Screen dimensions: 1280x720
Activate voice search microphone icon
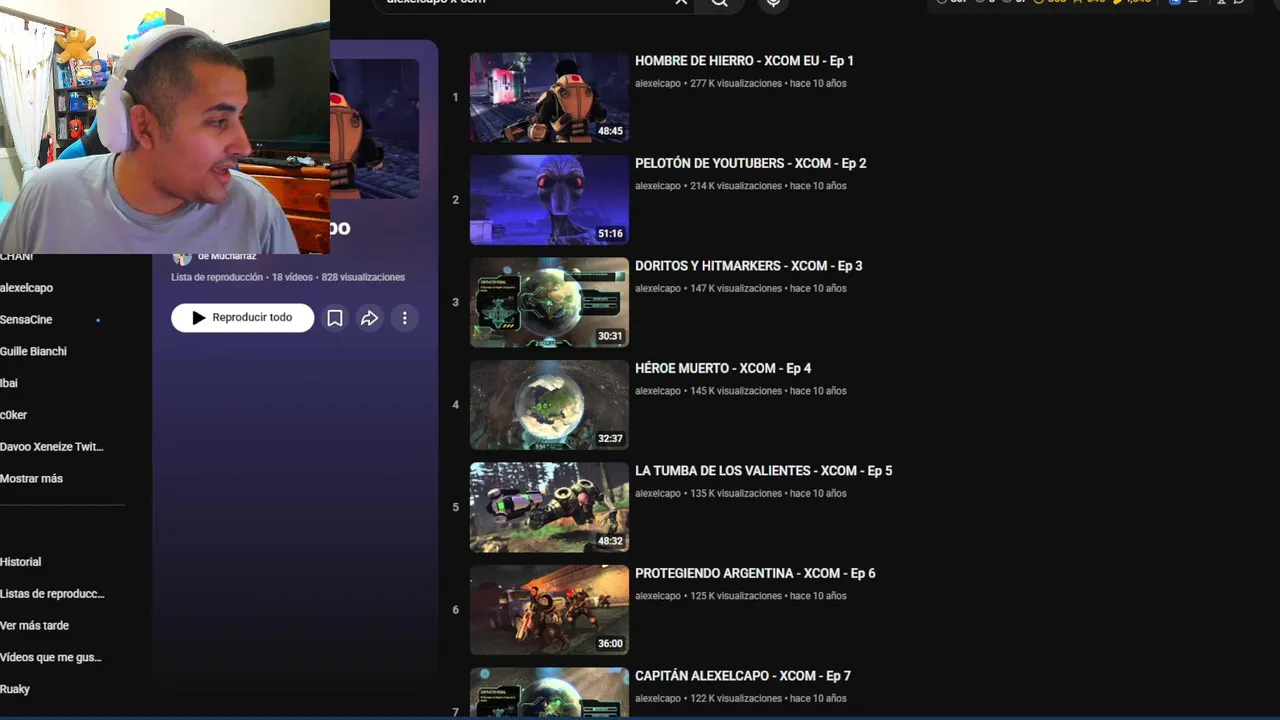pyautogui.click(x=772, y=4)
